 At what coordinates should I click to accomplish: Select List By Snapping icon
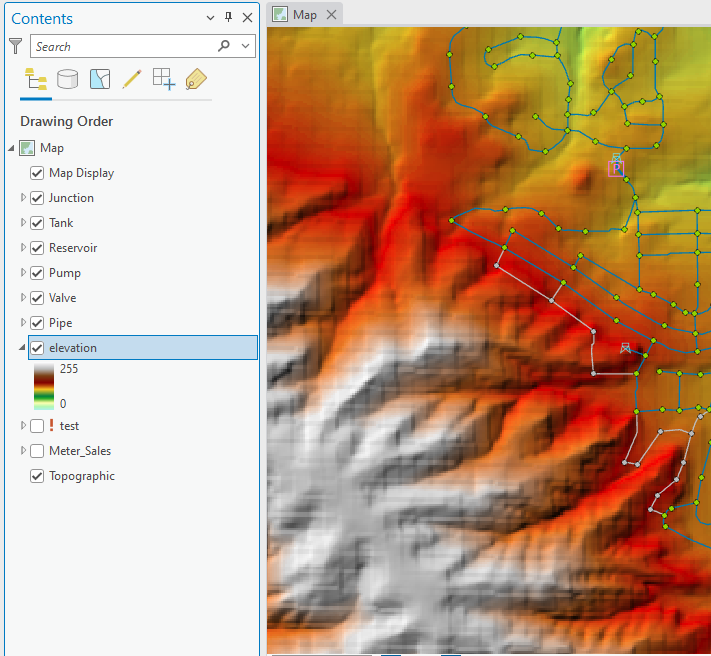(x=164, y=79)
